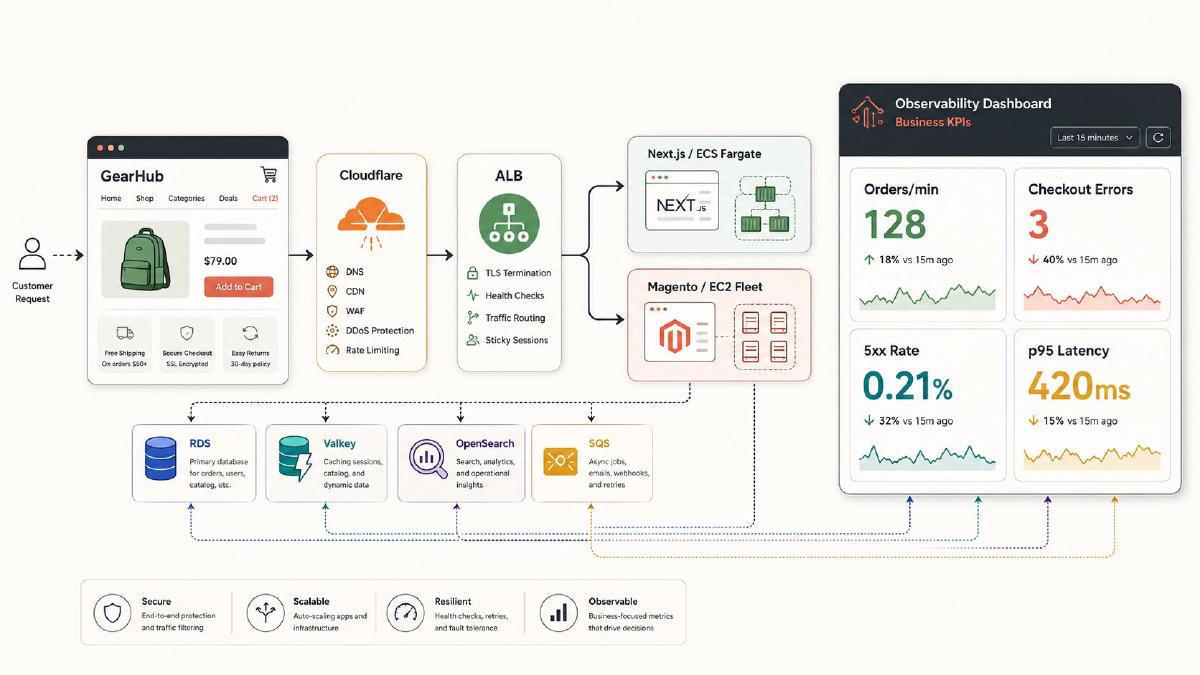Click the Secure Checkout shield icon

pos(186,333)
